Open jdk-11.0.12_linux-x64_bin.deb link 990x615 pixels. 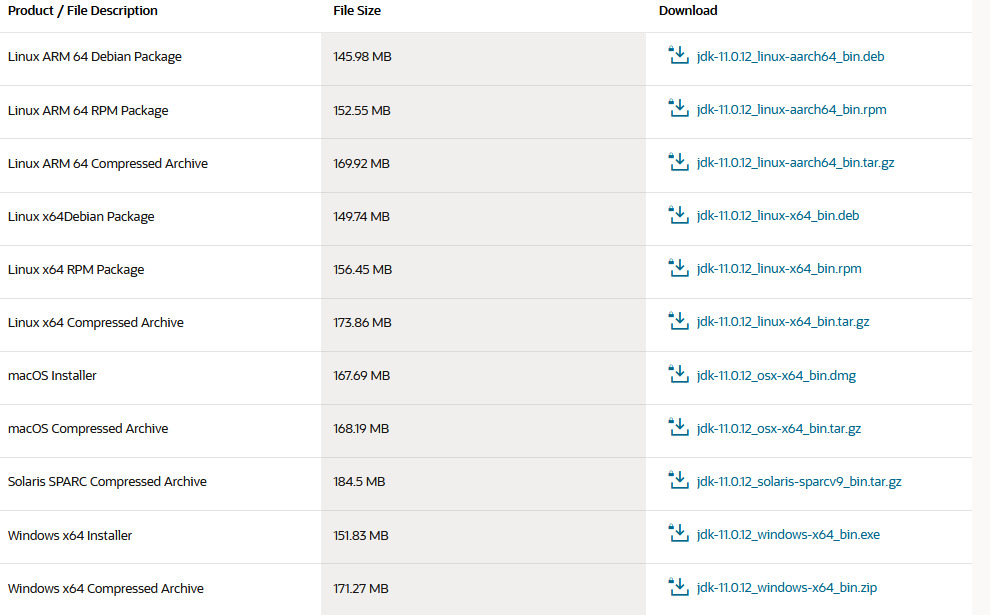[778, 215]
